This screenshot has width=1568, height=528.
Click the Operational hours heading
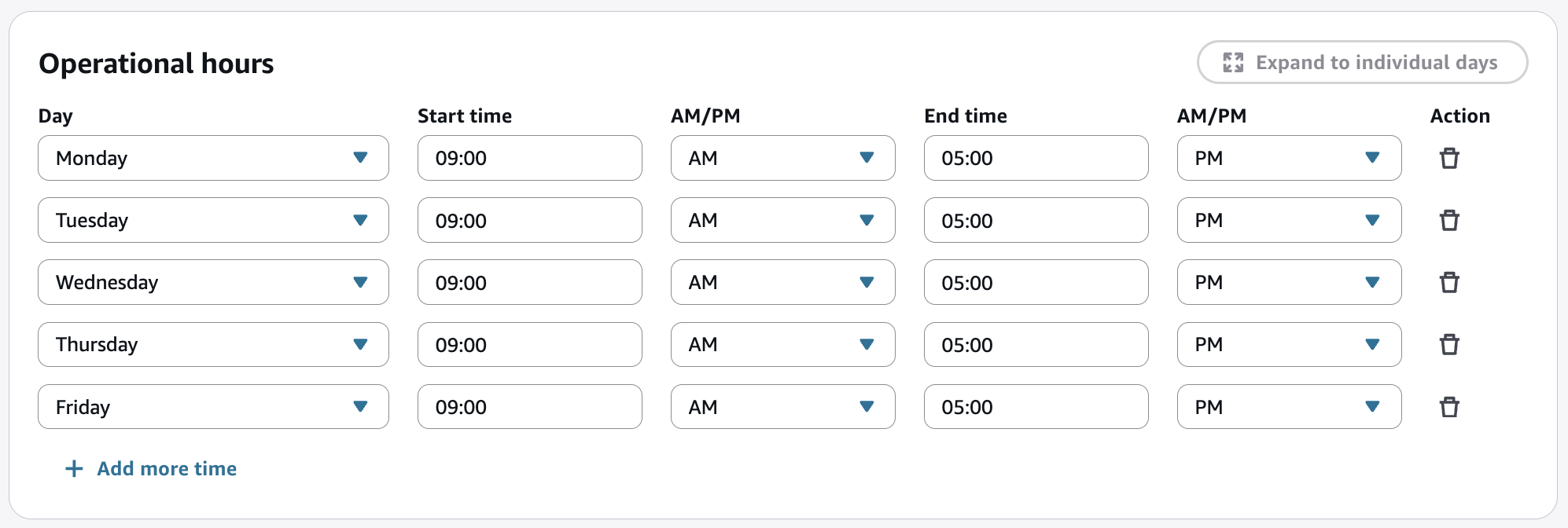click(157, 64)
